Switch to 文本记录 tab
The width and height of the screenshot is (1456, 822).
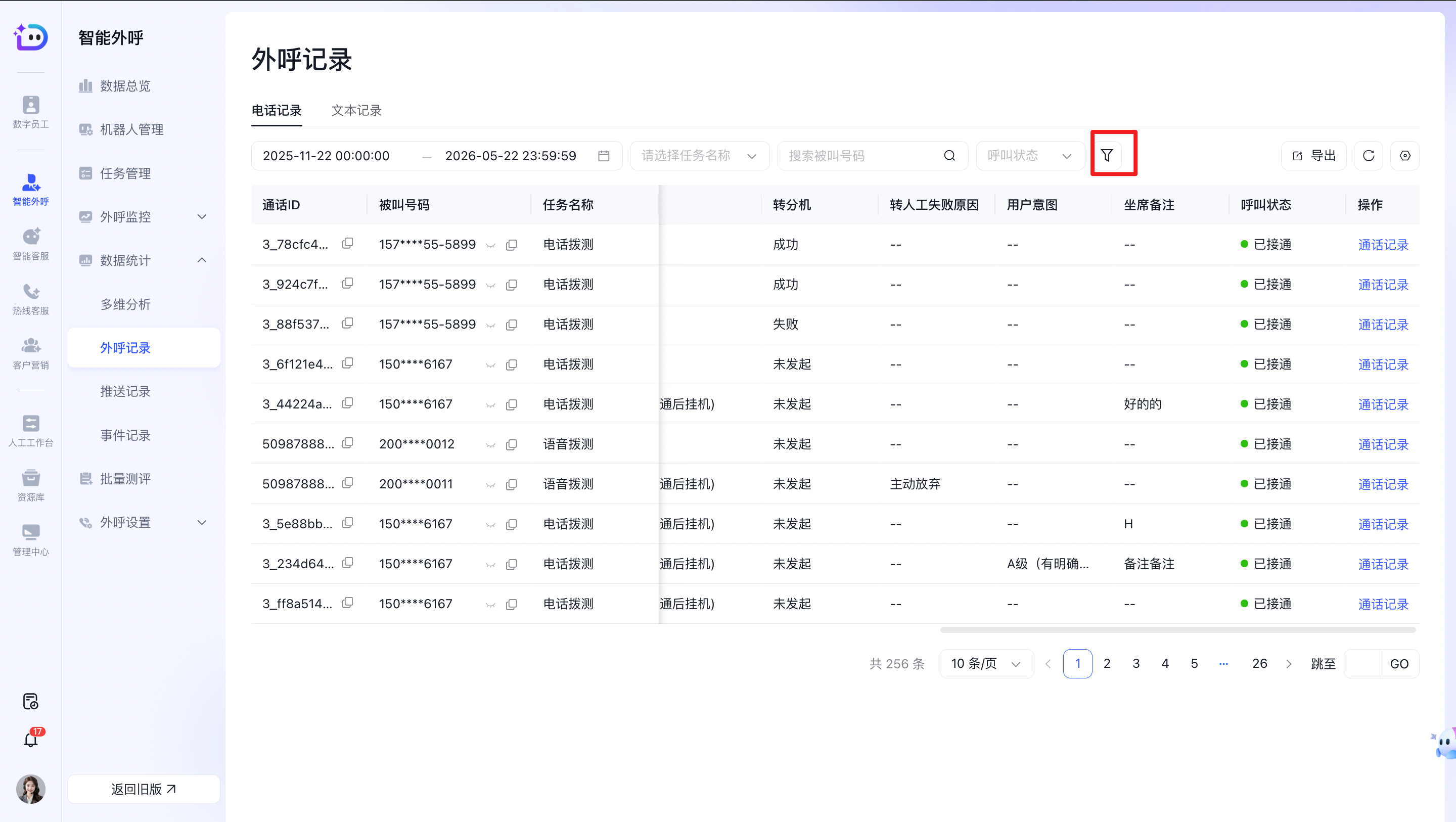pos(356,111)
